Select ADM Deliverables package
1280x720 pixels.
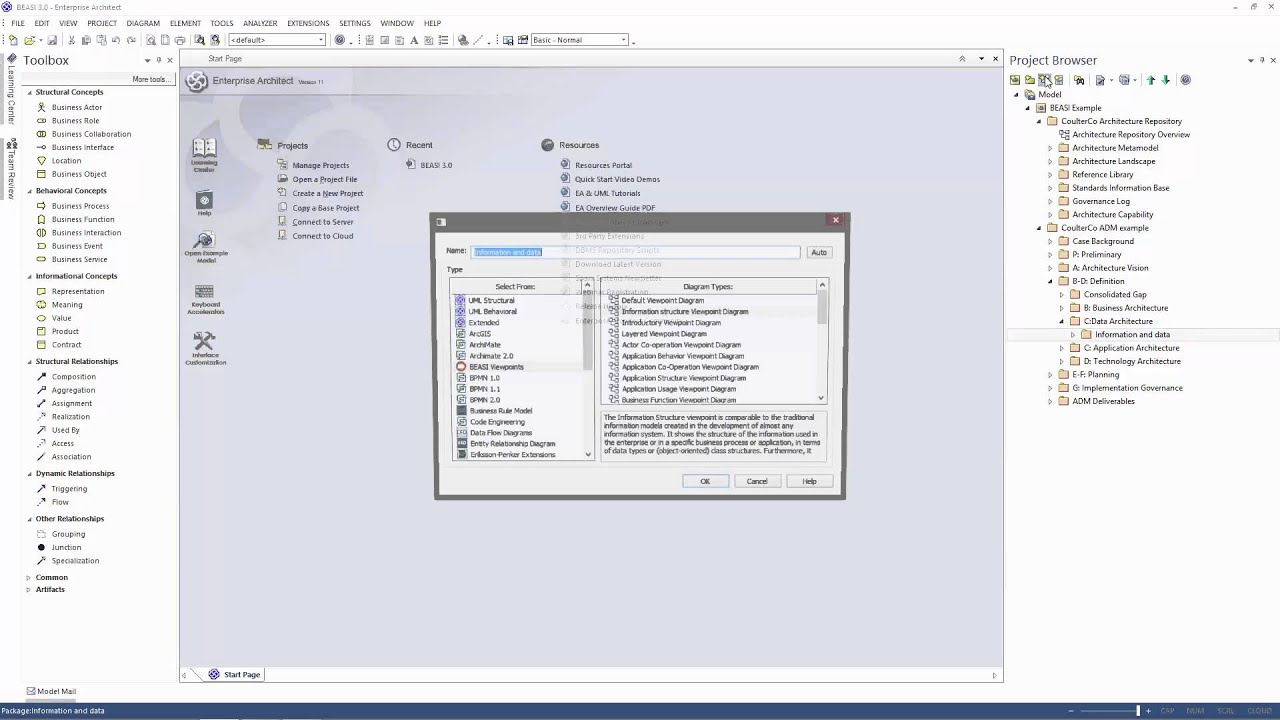[x=1103, y=401]
